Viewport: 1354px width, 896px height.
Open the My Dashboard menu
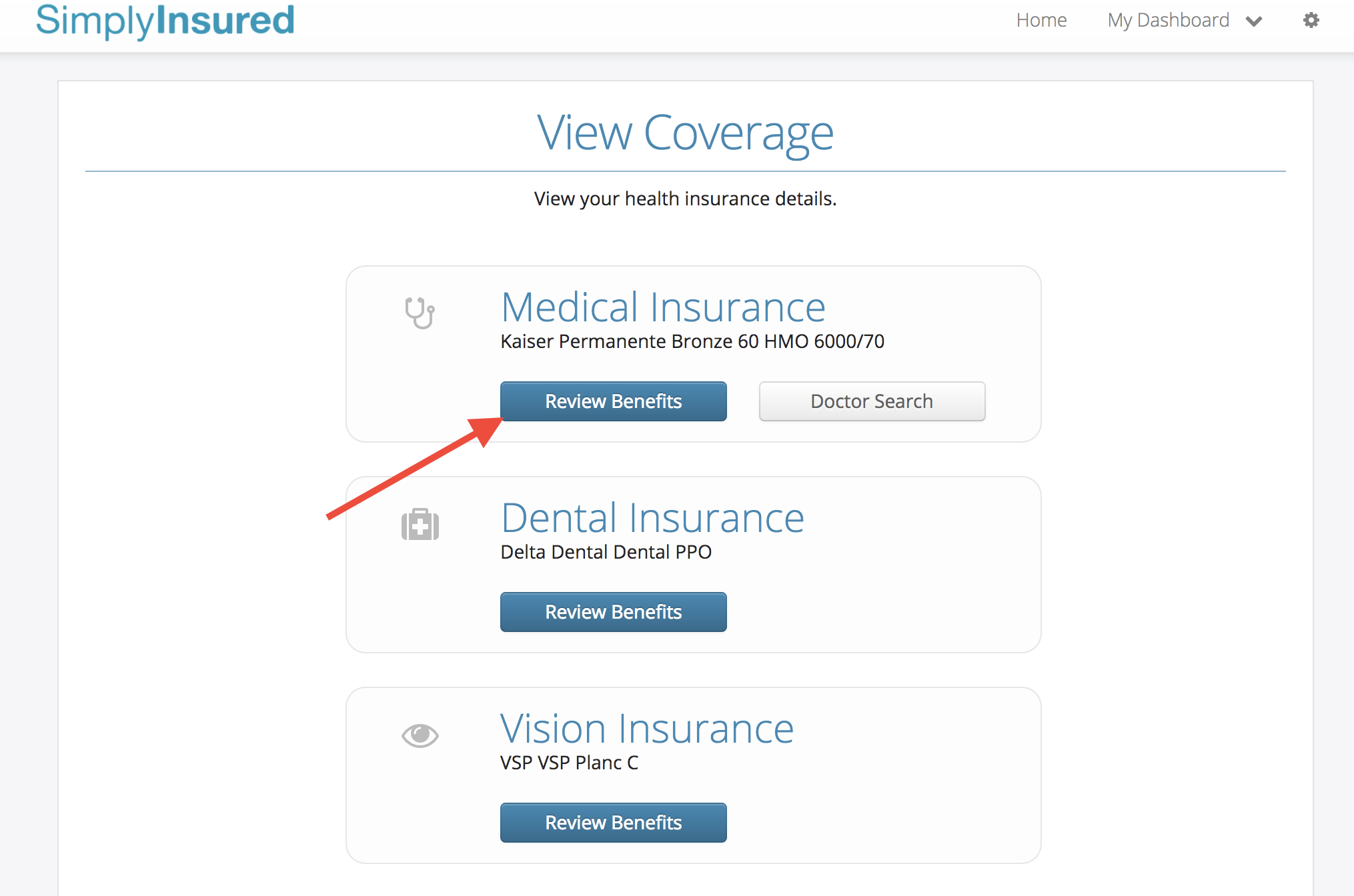coord(1168,20)
